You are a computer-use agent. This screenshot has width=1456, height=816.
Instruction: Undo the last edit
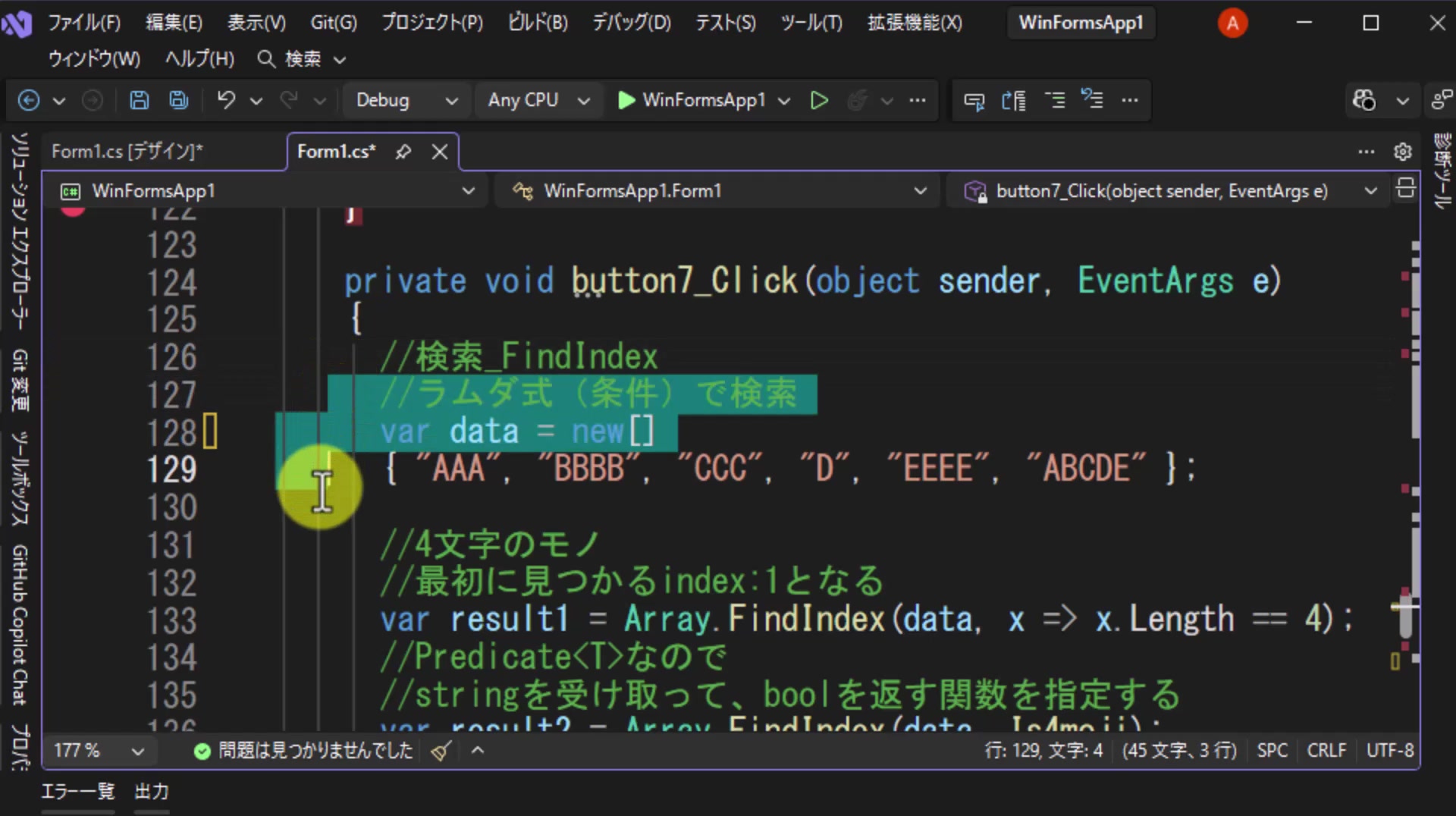click(x=226, y=100)
